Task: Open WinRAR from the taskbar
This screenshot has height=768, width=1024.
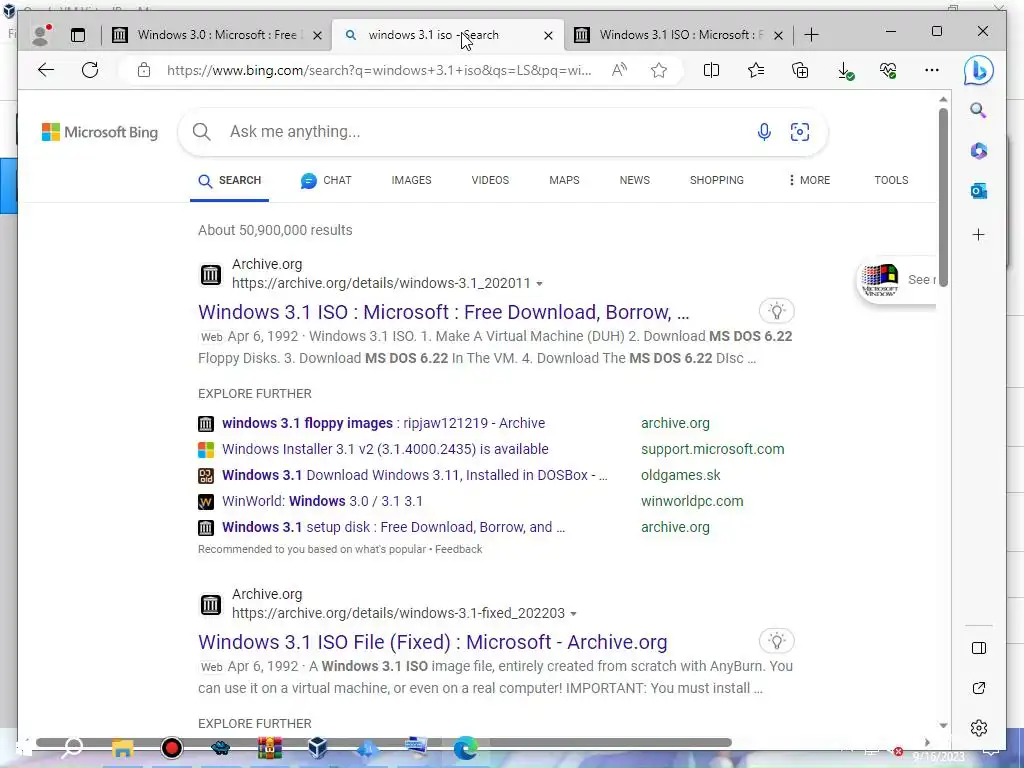Action: pos(269,748)
